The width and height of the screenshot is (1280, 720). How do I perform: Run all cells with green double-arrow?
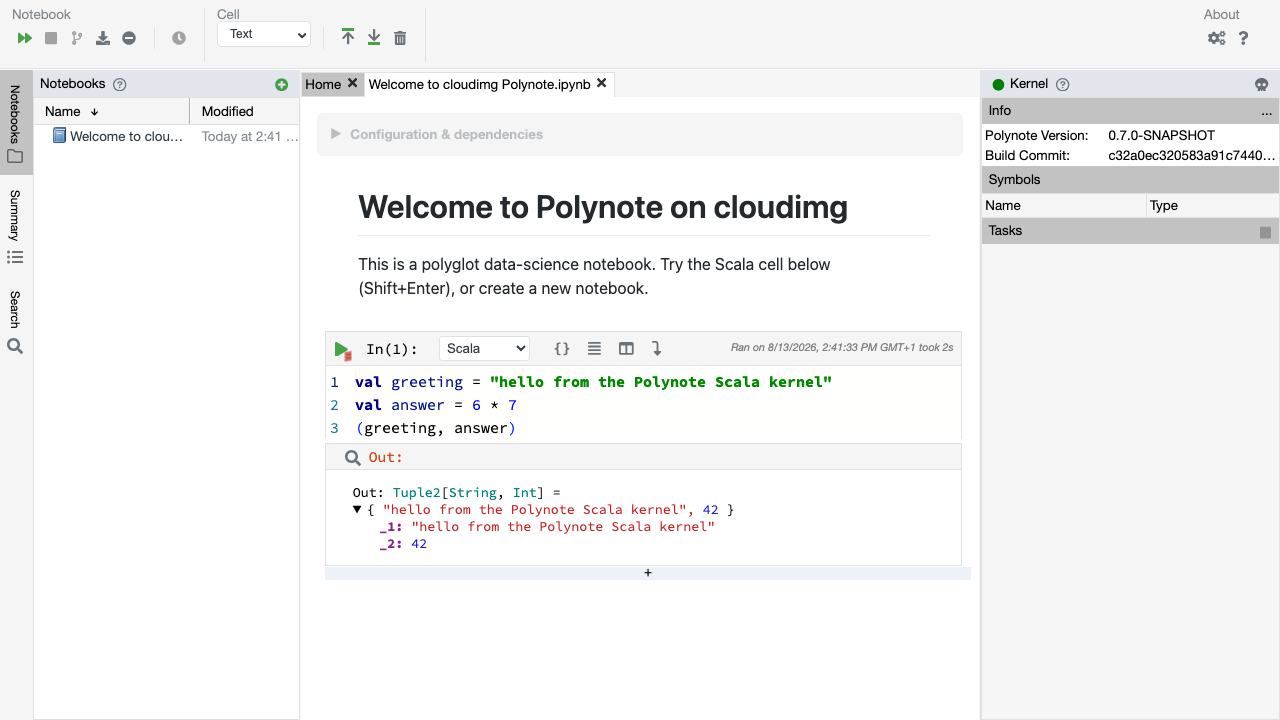point(25,38)
